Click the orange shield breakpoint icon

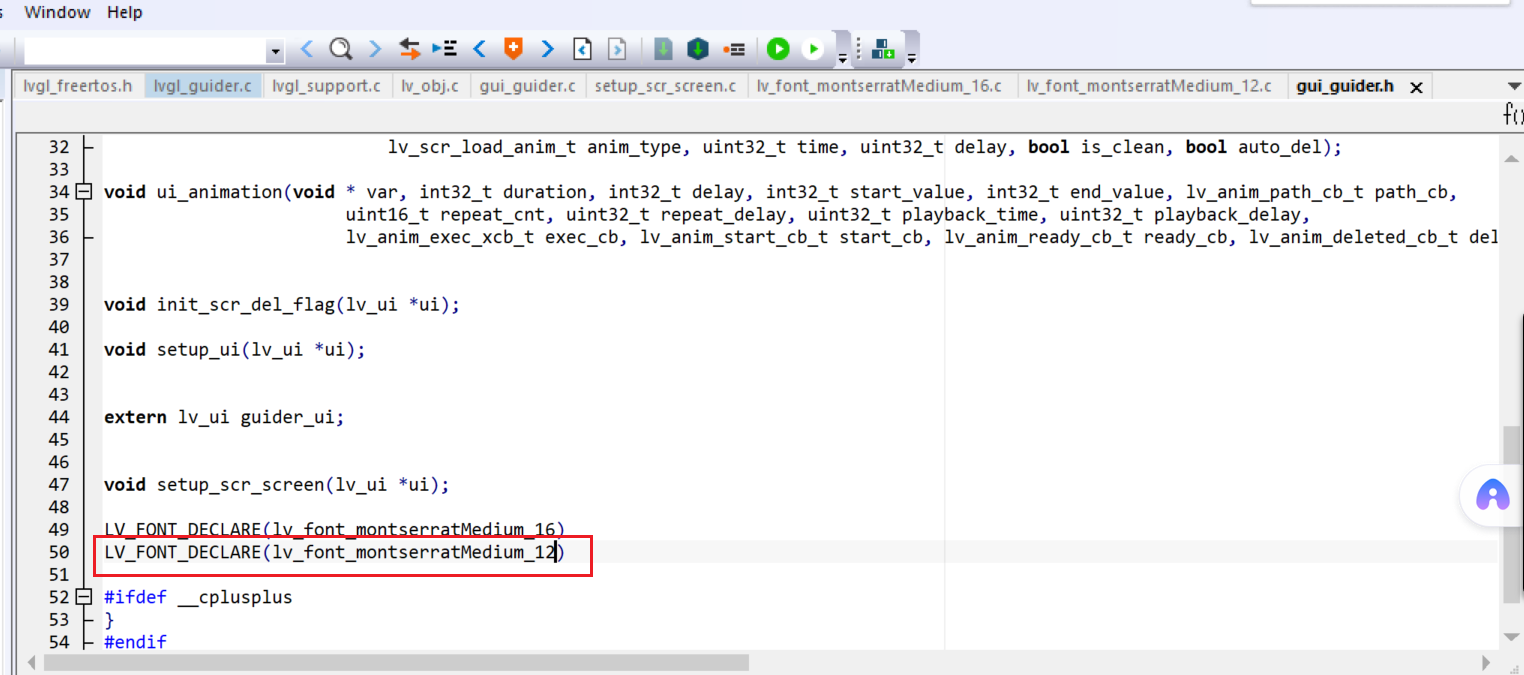tap(512, 48)
